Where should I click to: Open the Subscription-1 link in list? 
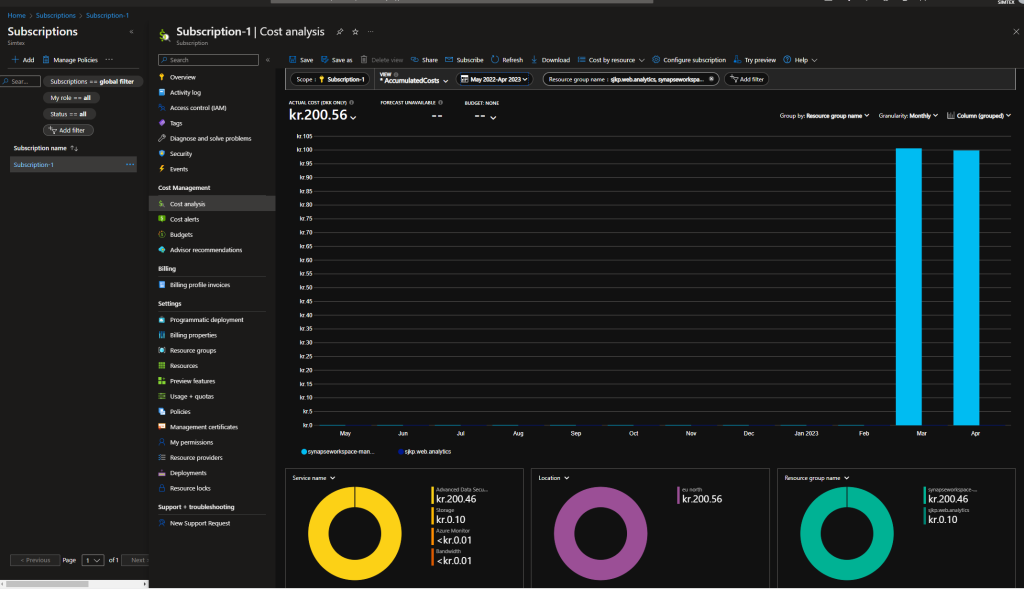(34, 164)
